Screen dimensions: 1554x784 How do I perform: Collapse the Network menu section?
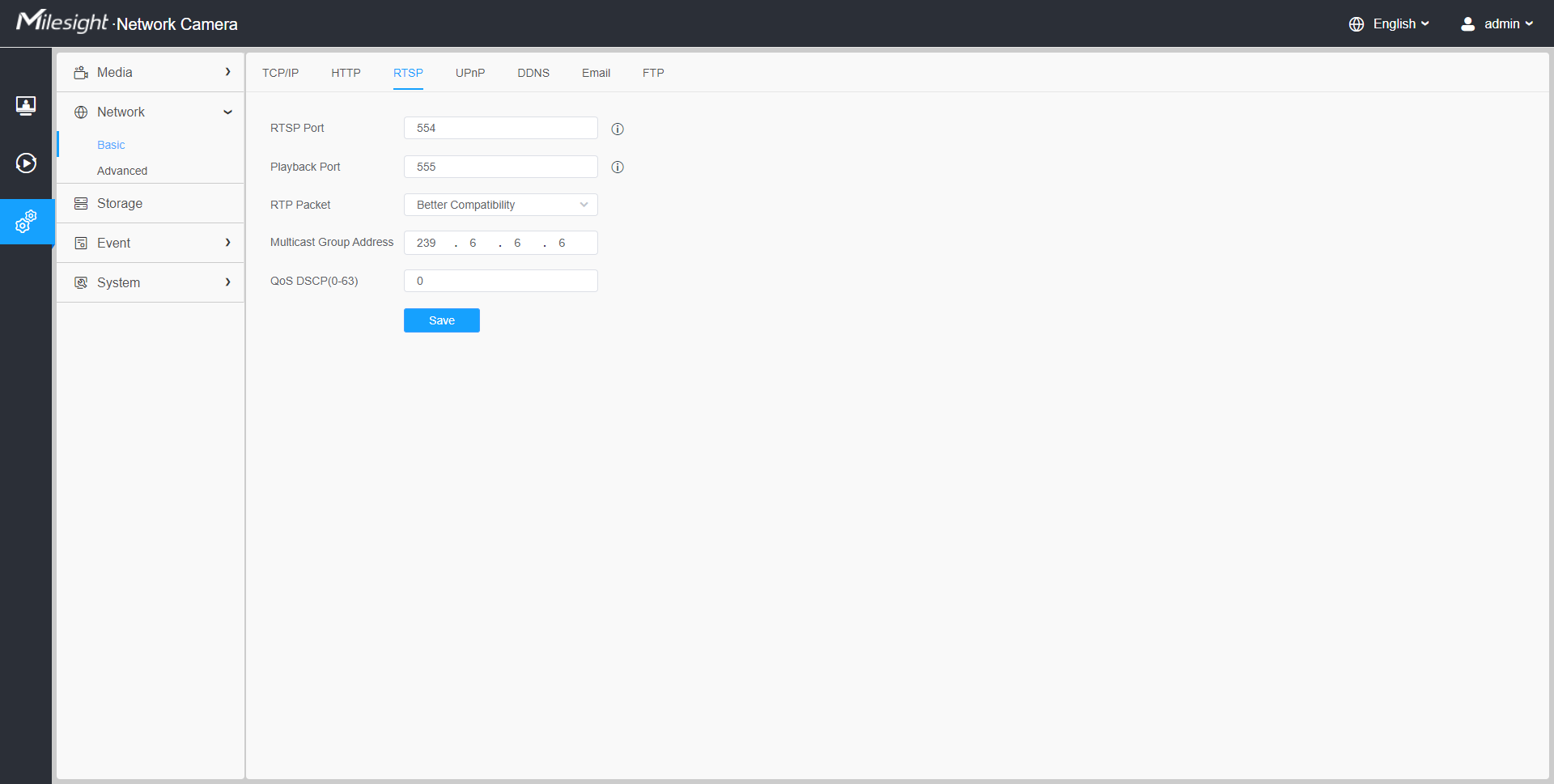[151, 112]
